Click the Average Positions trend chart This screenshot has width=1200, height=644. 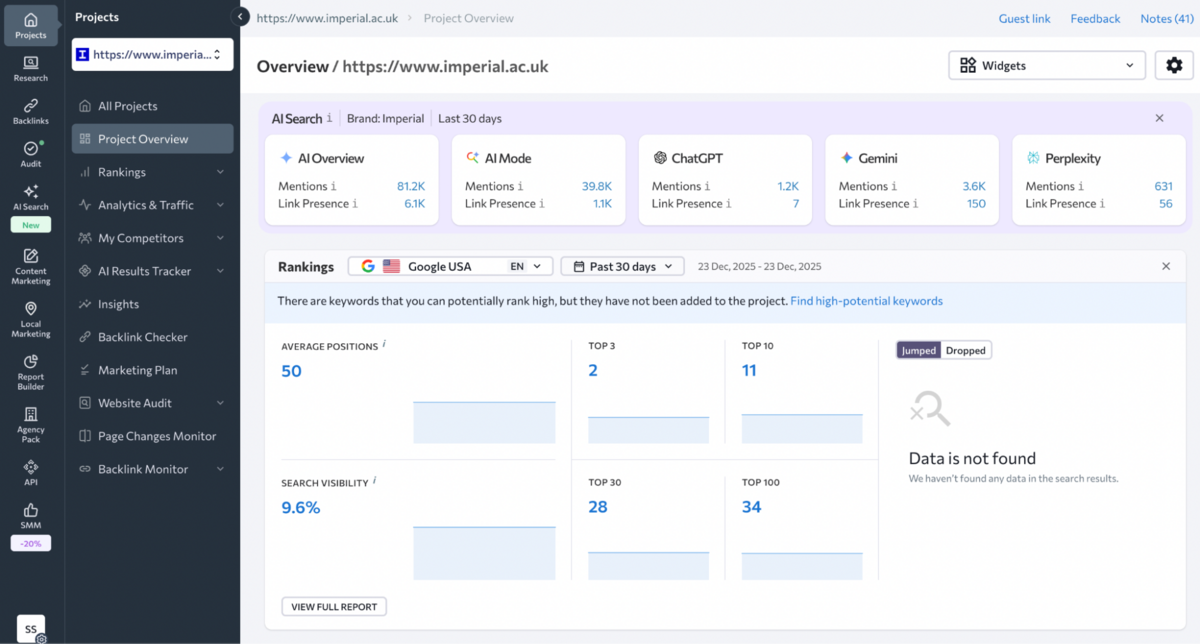[x=484, y=422]
